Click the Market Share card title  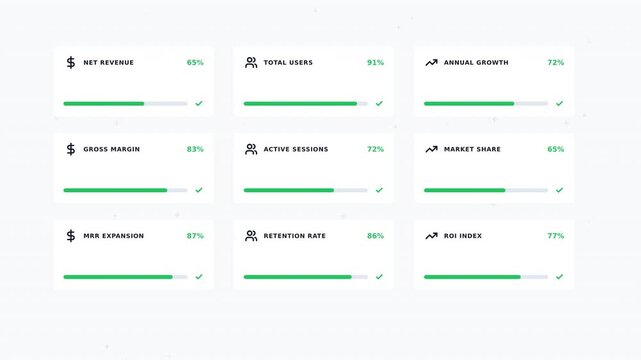coord(472,149)
